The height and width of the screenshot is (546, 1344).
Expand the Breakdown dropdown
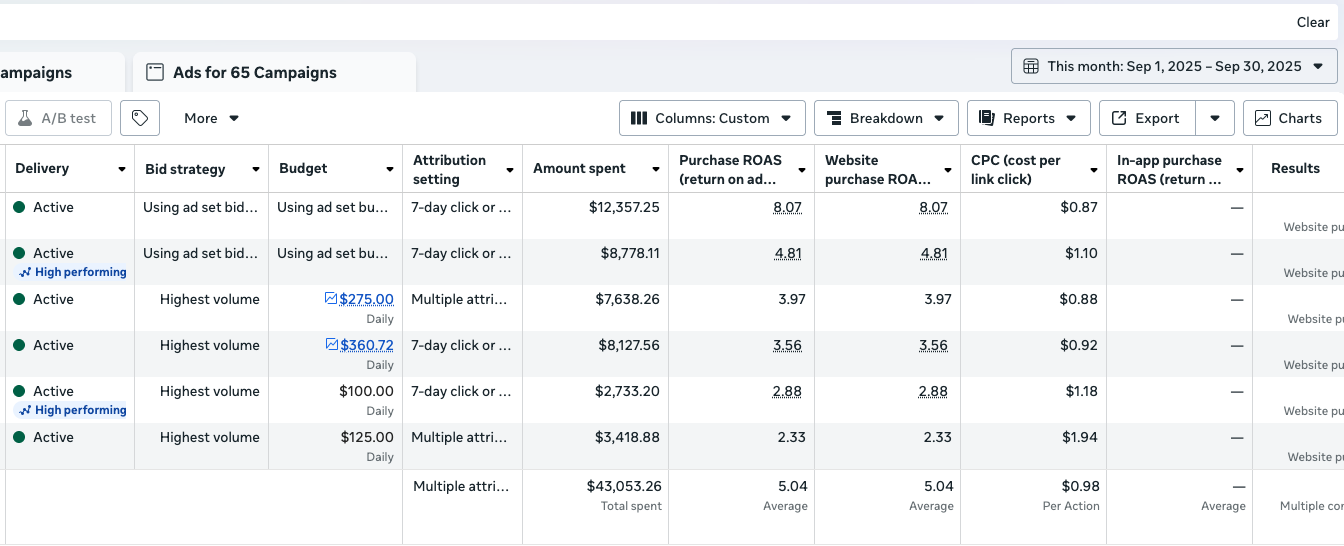[x=886, y=118]
